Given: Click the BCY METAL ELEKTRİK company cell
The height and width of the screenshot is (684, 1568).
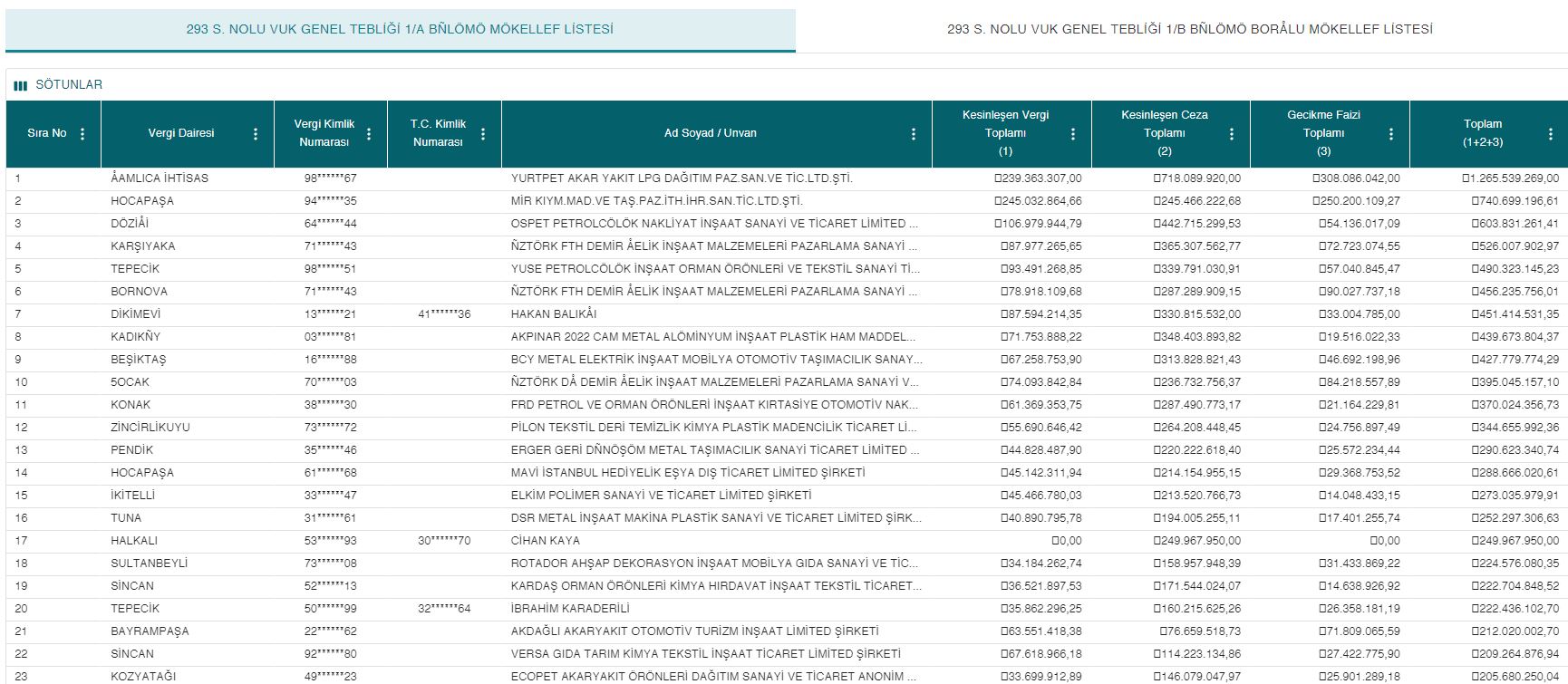Looking at the screenshot, I should tap(717, 360).
